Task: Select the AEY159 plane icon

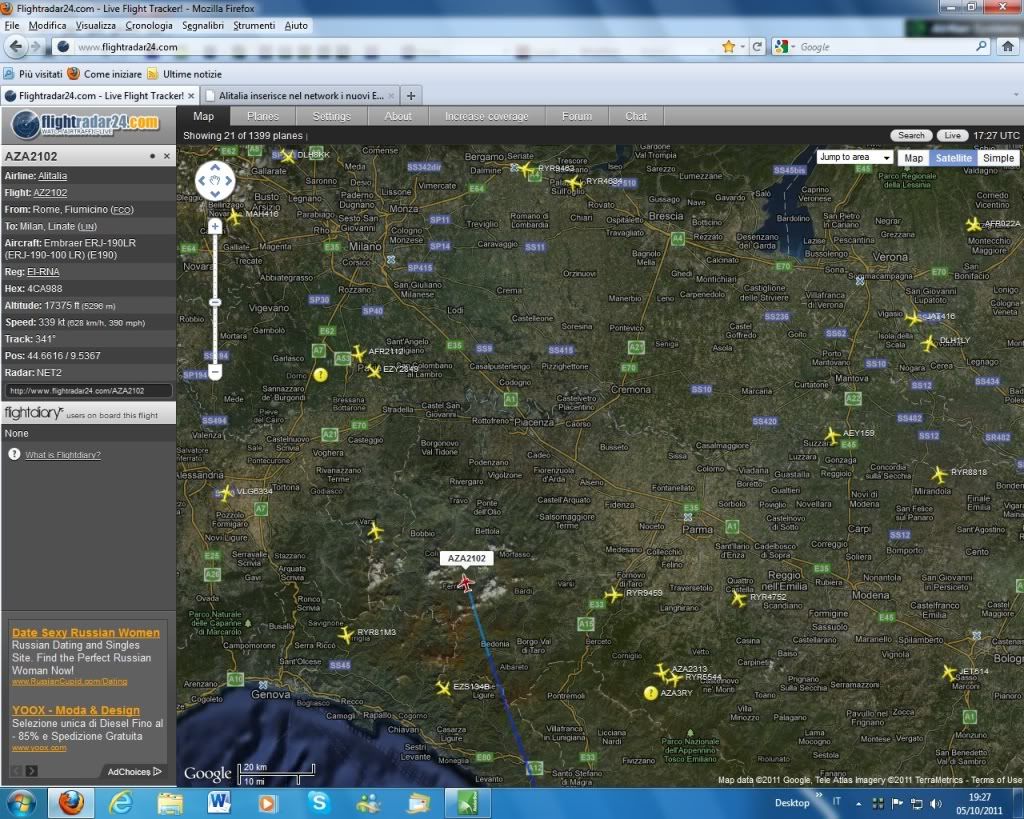Action: point(831,435)
